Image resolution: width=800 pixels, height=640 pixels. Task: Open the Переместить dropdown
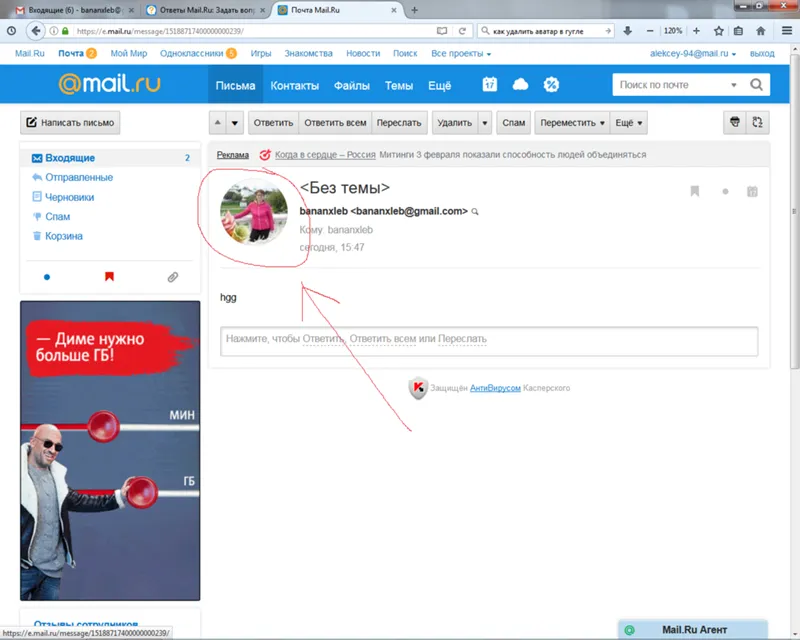572,123
